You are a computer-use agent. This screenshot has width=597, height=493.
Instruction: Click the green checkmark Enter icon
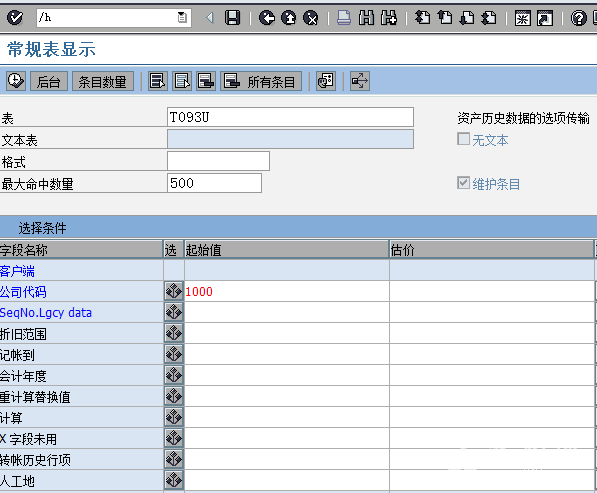[15, 18]
